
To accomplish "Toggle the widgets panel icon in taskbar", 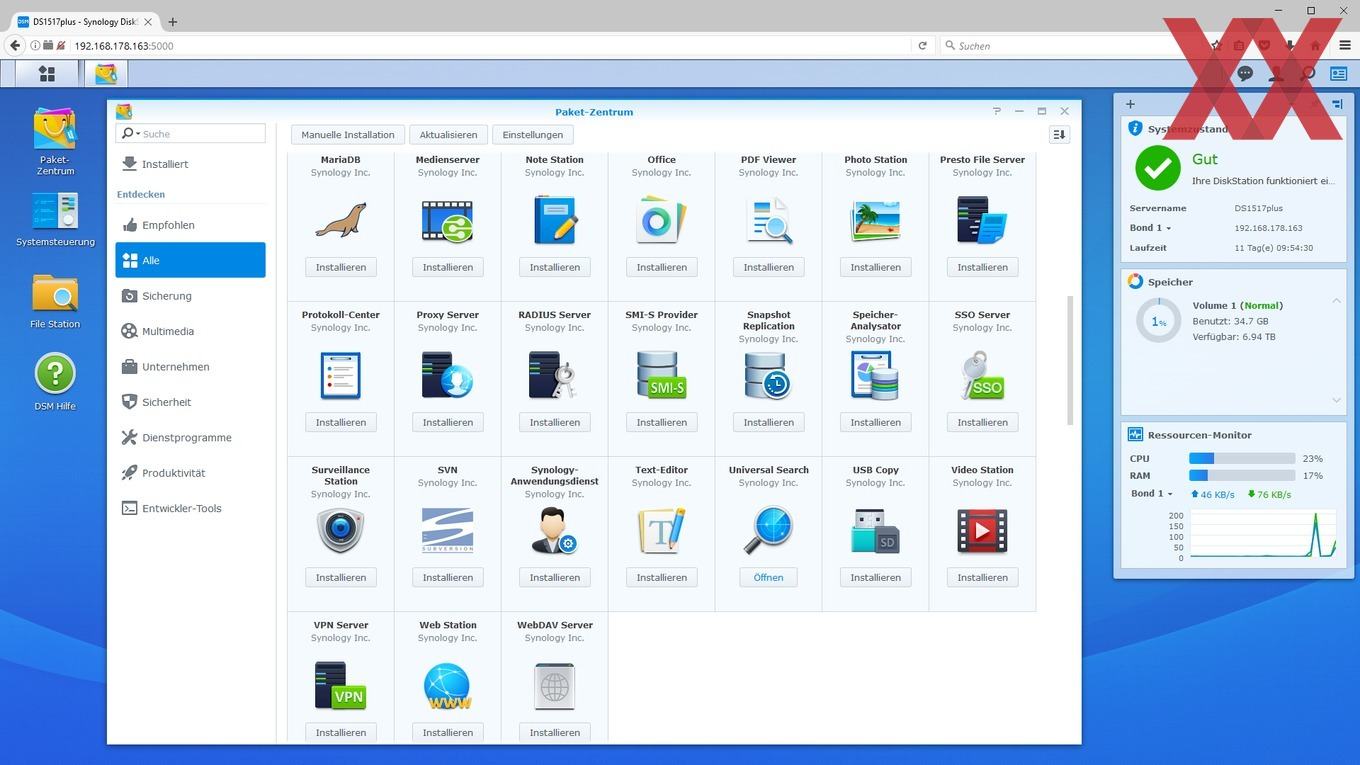I will tap(1338, 74).
